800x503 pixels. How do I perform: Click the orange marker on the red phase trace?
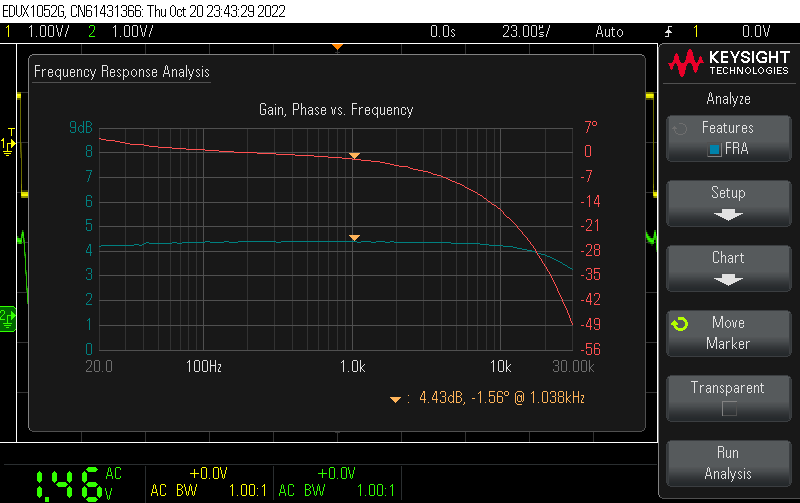point(354,156)
